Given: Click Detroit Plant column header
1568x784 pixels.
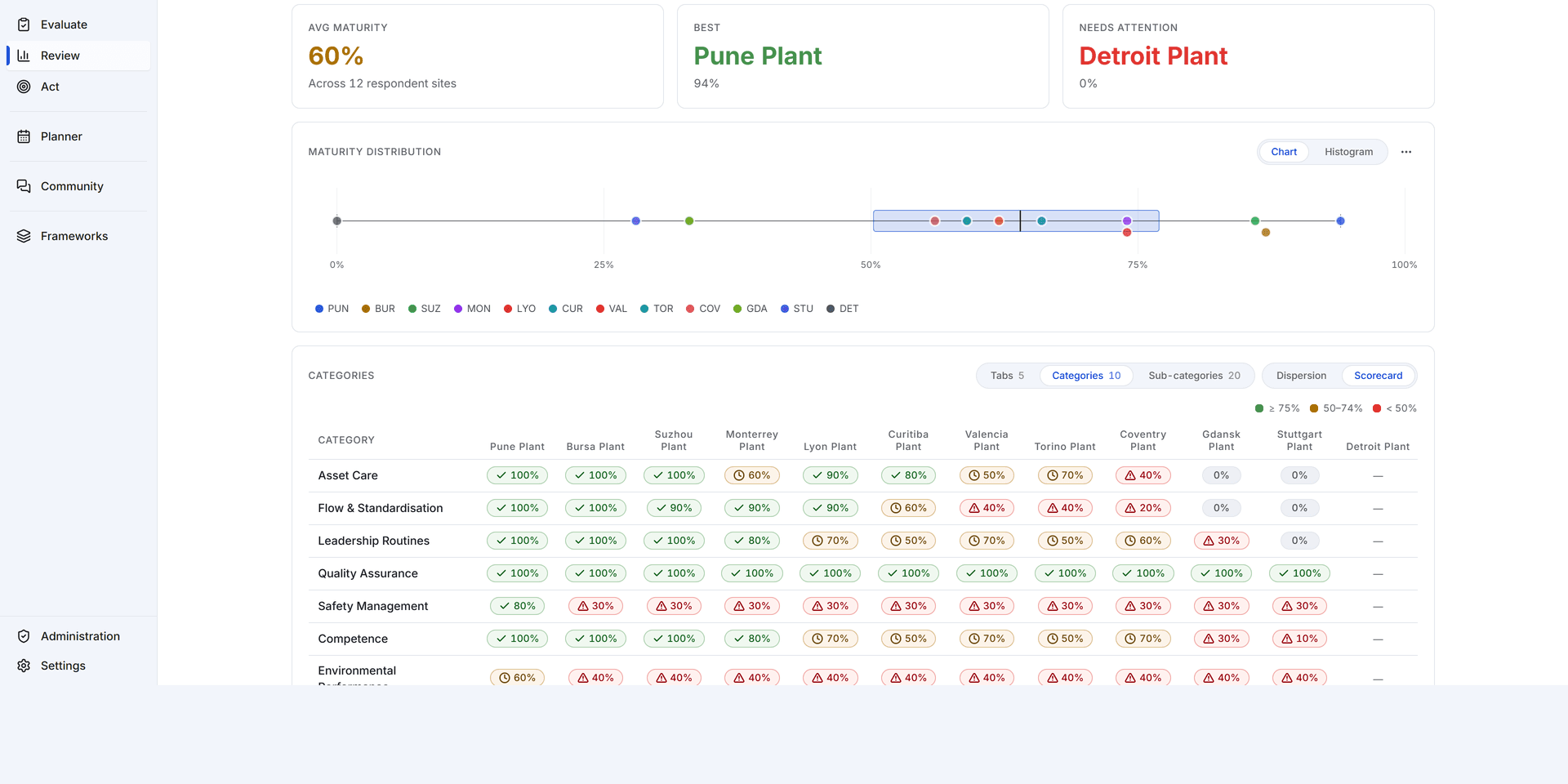Looking at the screenshot, I should click(1378, 447).
